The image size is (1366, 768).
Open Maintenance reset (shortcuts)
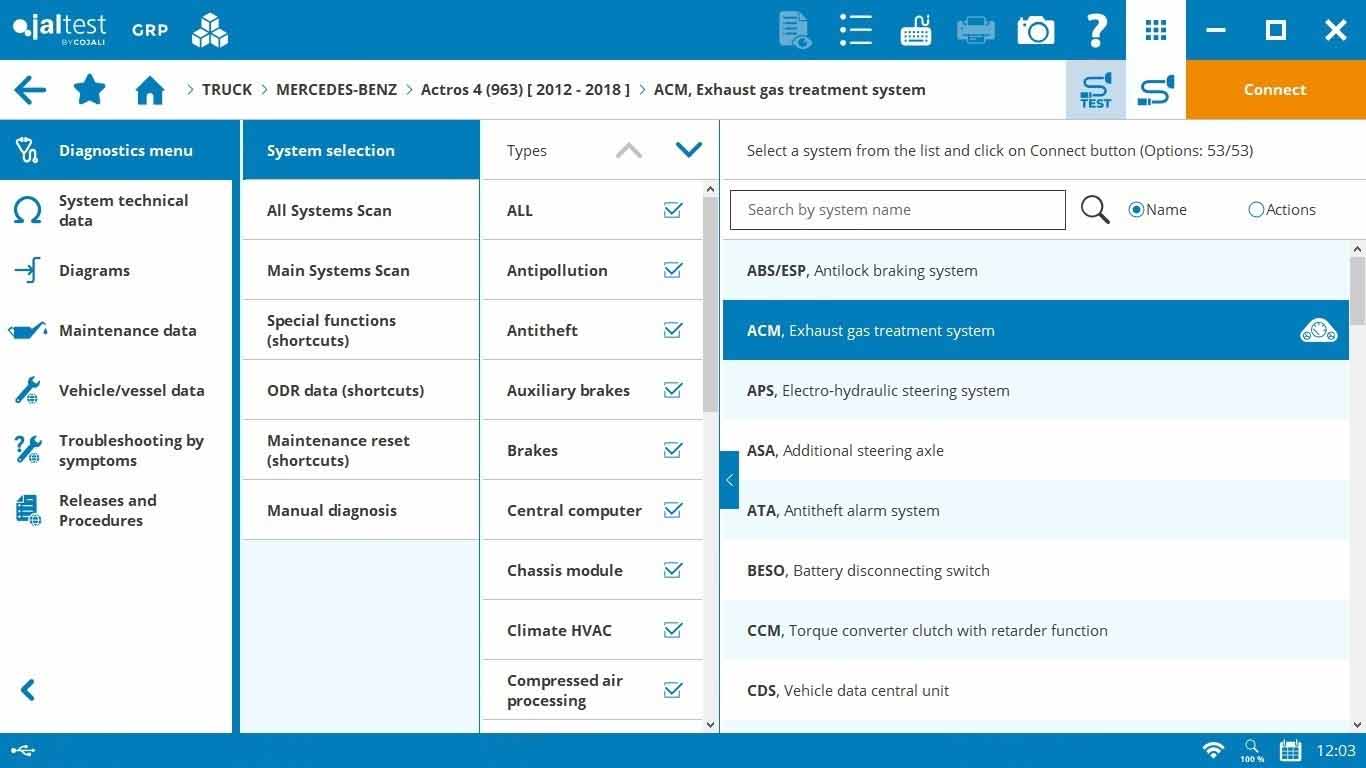tap(361, 450)
